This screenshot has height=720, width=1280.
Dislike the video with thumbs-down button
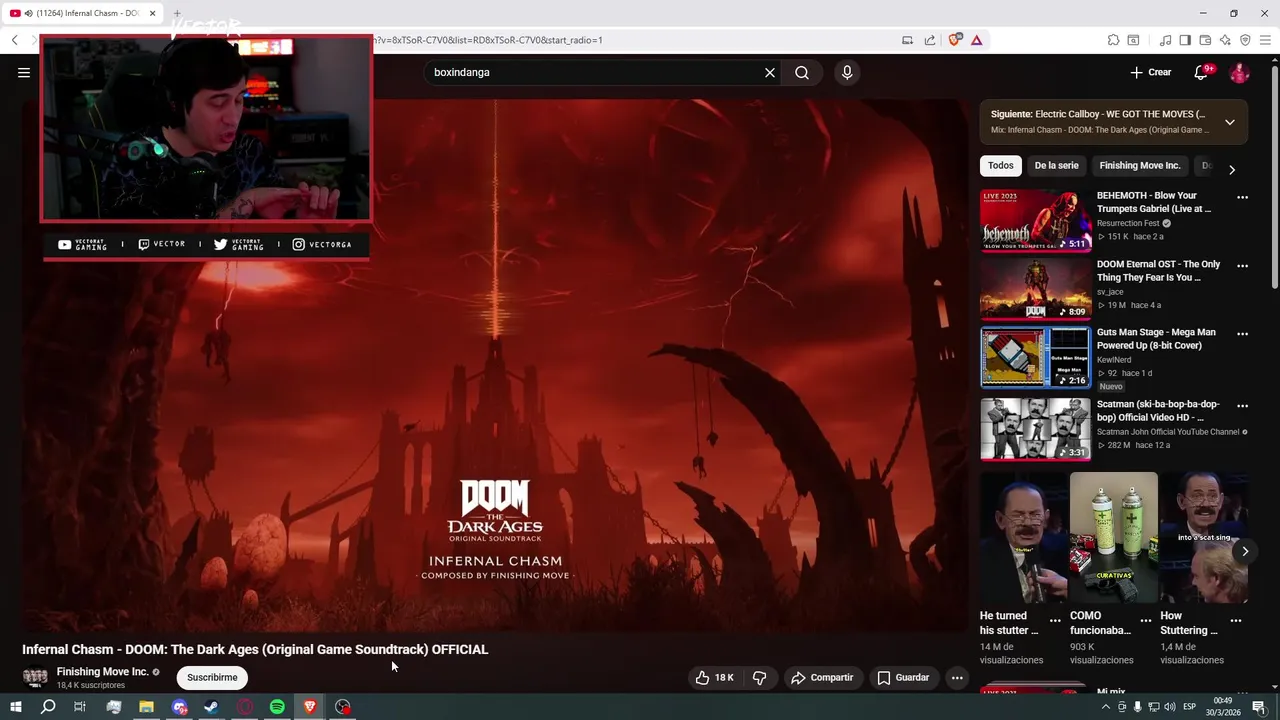[x=759, y=677]
